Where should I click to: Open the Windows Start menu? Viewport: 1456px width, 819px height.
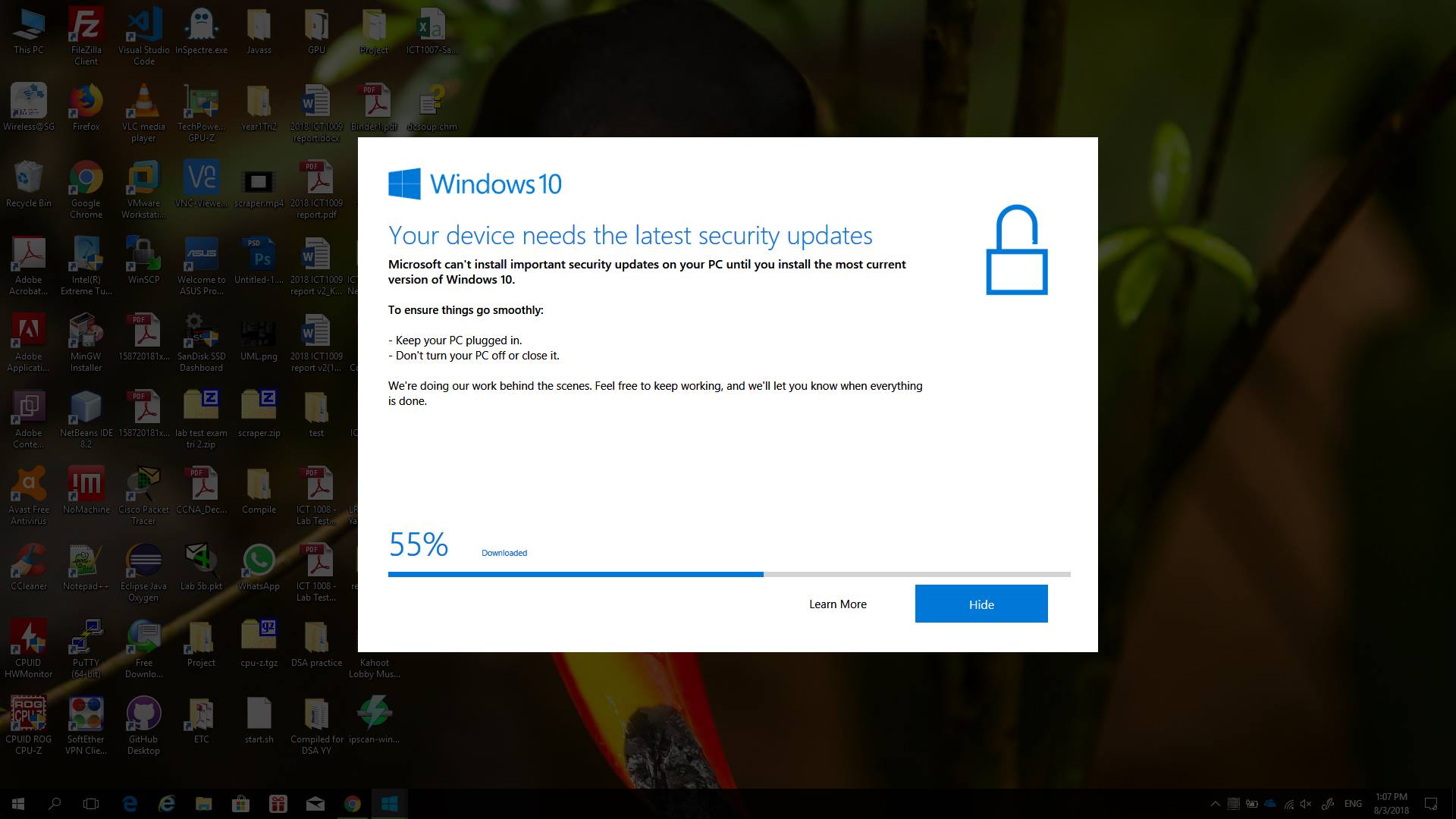(18, 804)
